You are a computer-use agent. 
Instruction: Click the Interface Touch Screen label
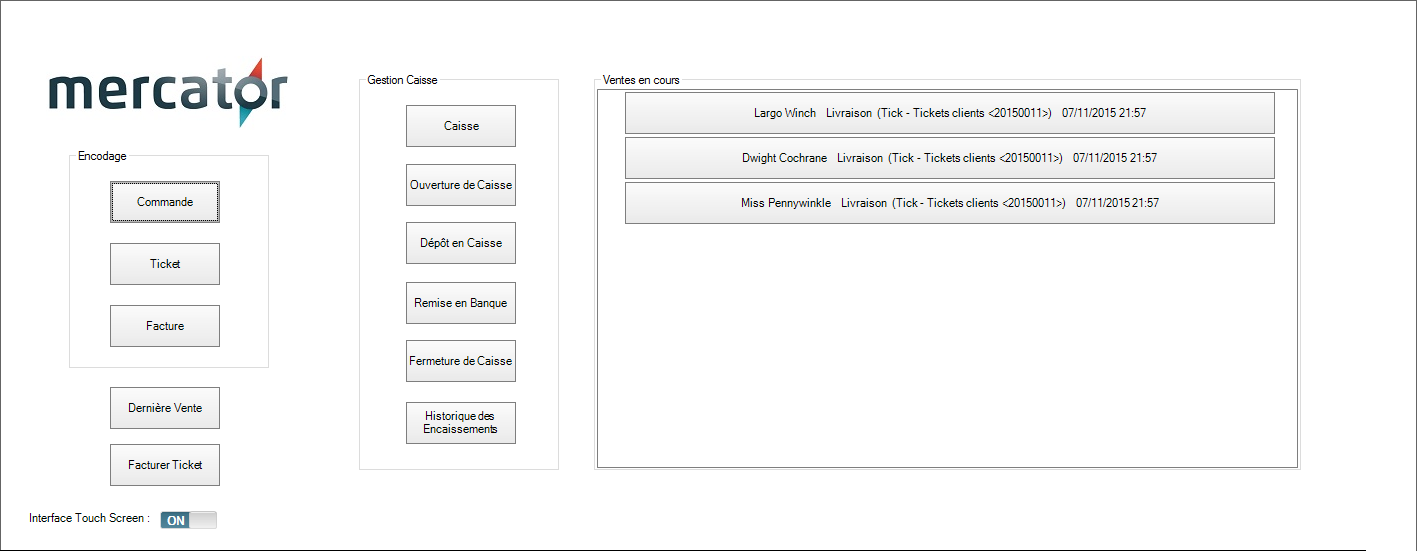click(x=89, y=519)
